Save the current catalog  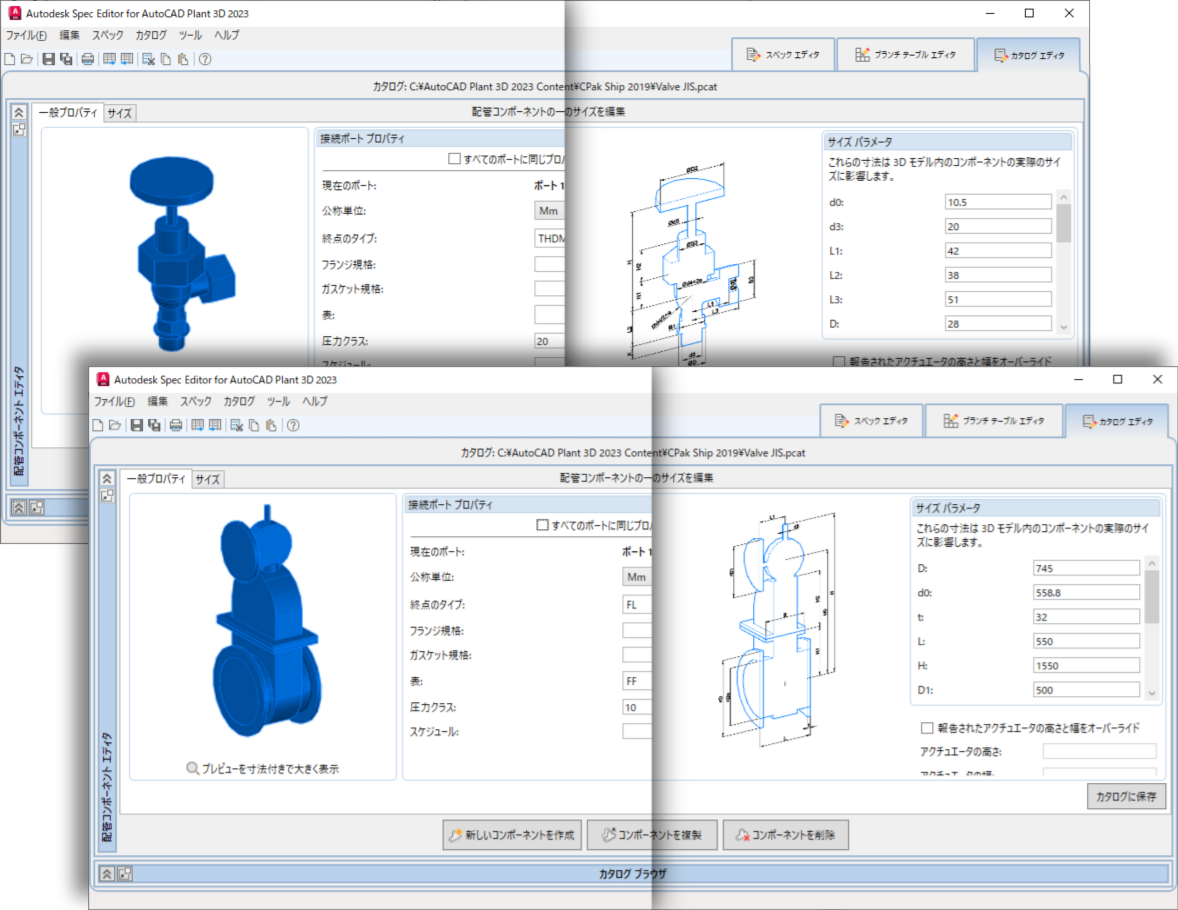click(136, 424)
